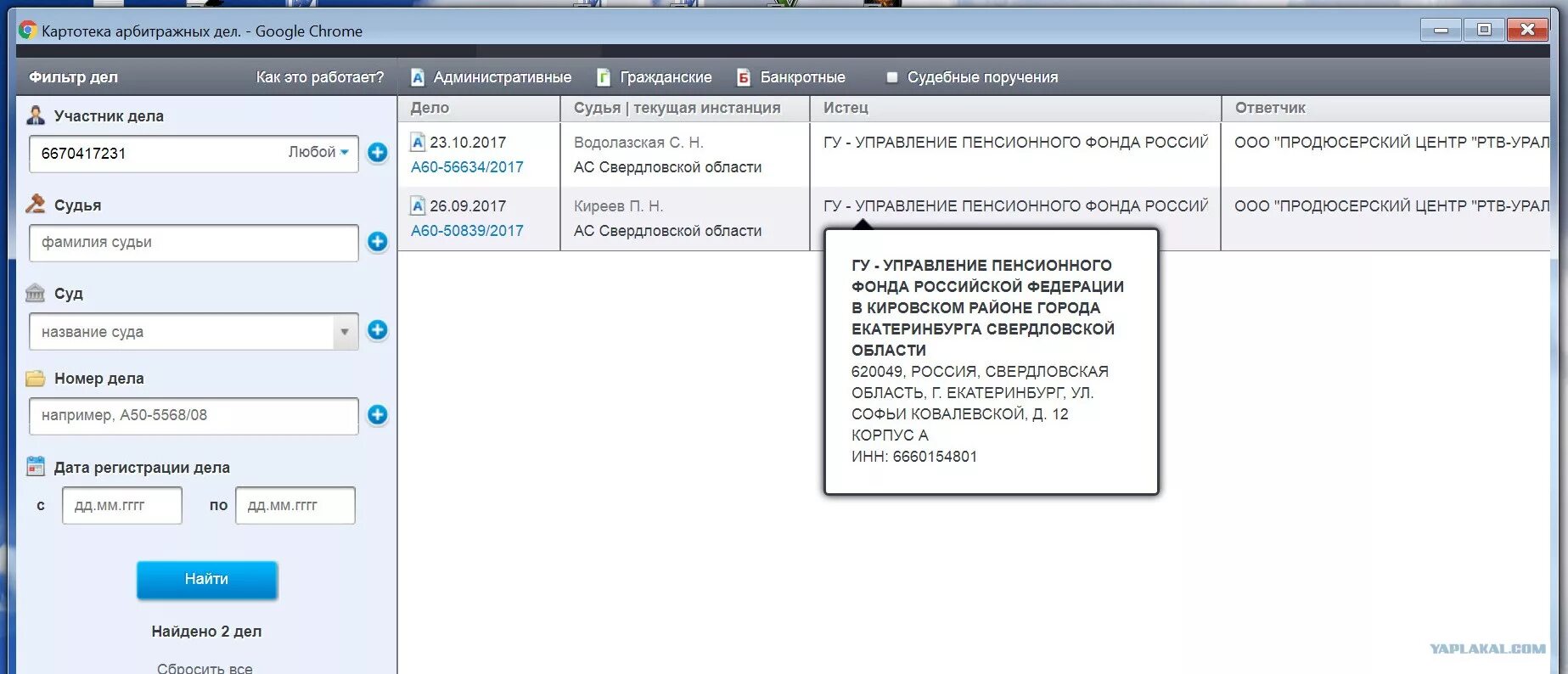Minimize the Chrome window
Image resolution: width=1568 pixels, height=674 pixels.
[1441, 30]
